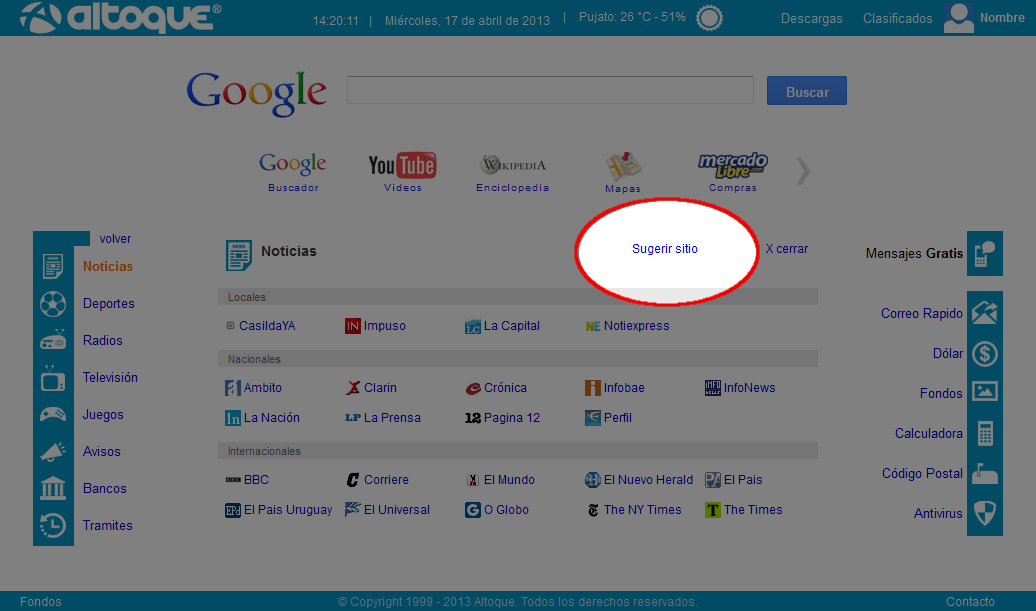Click the Calculadora calculator icon
The width and height of the screenshot is (1036, 611).
985,433
